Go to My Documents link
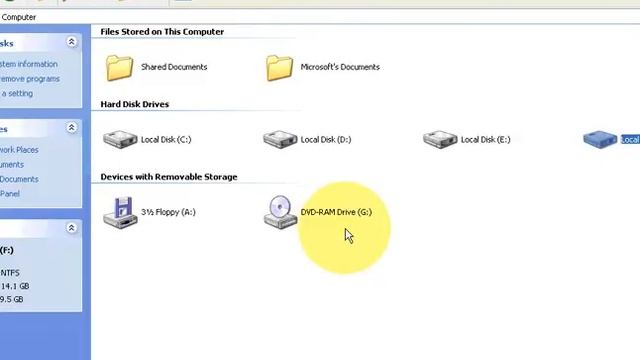This screenshot has height=360, width=640. (x=12, y=164)
